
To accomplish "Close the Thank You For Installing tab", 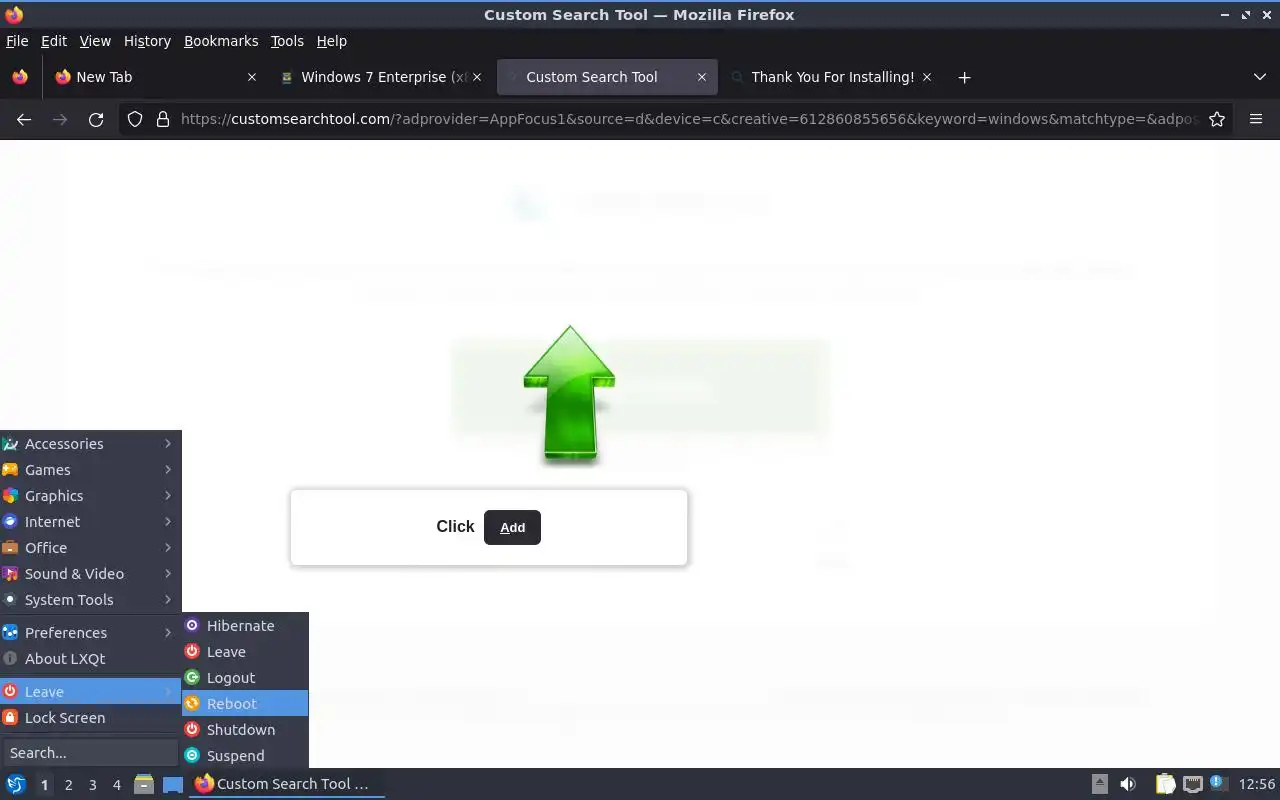I will (927, 77).
